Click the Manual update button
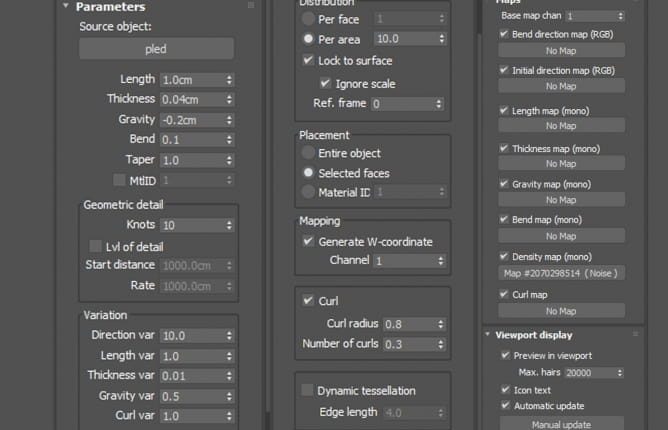 [x=561, y=424]
